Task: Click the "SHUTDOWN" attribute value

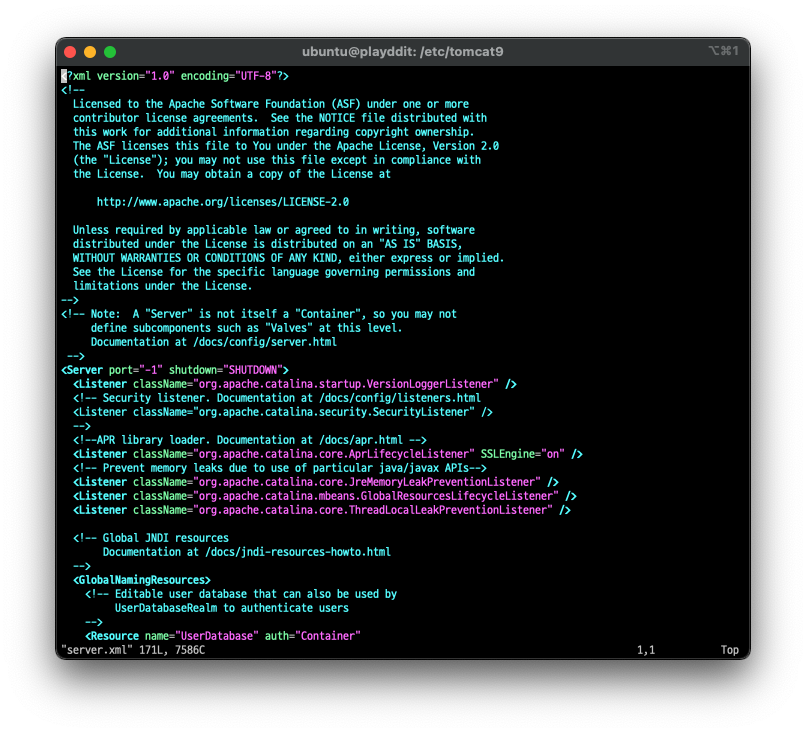Action: tap(253, 370)
